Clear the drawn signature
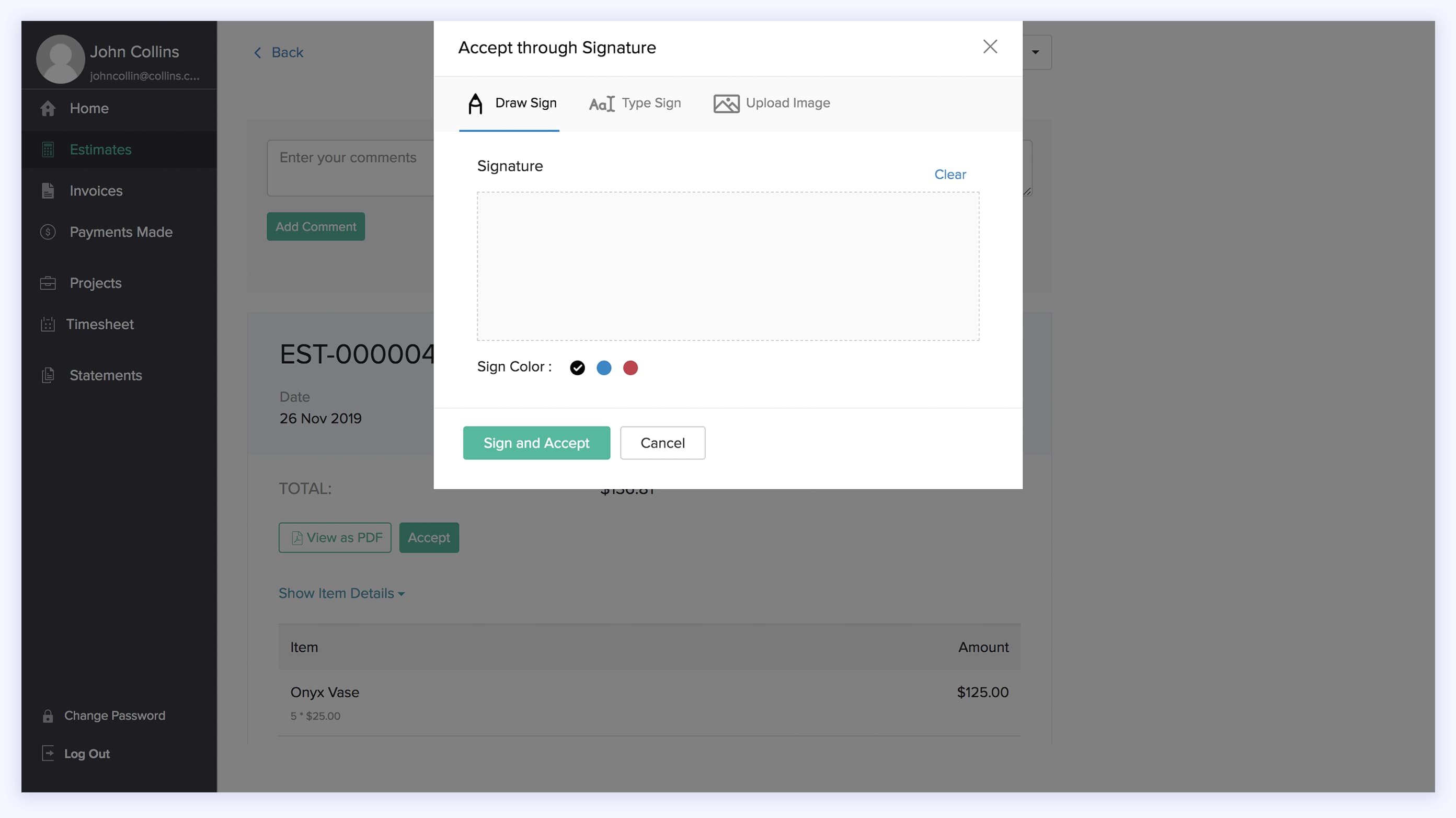This screenshot has height=818, width=1456. tap(949, 174)
